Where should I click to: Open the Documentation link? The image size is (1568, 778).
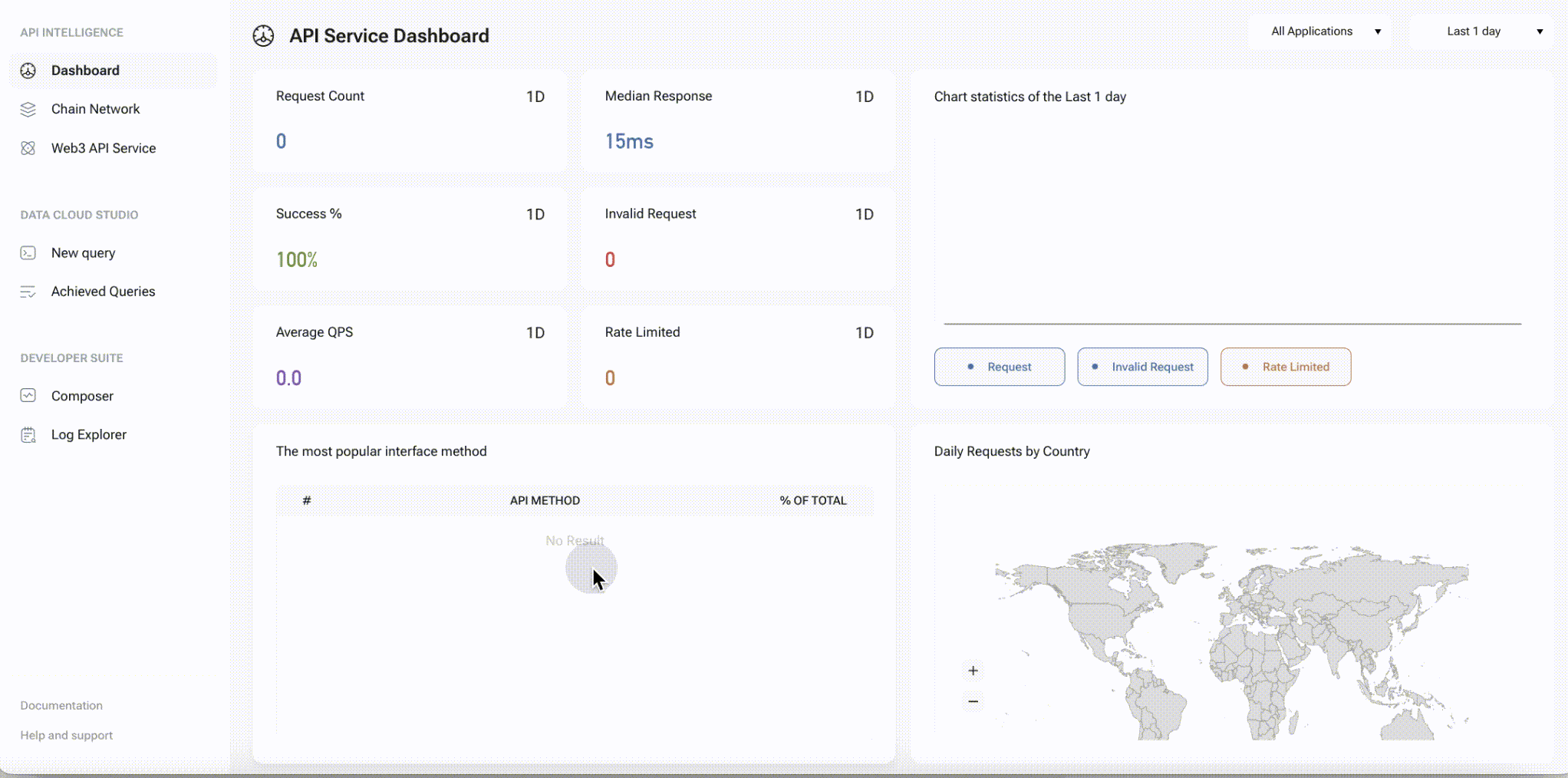click(x=61, y=705)
